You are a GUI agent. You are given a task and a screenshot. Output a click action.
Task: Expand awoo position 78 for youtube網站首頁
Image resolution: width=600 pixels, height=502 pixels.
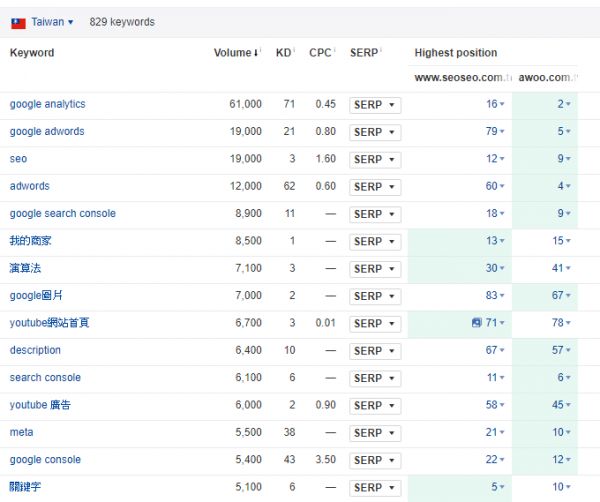coord(561,323)
